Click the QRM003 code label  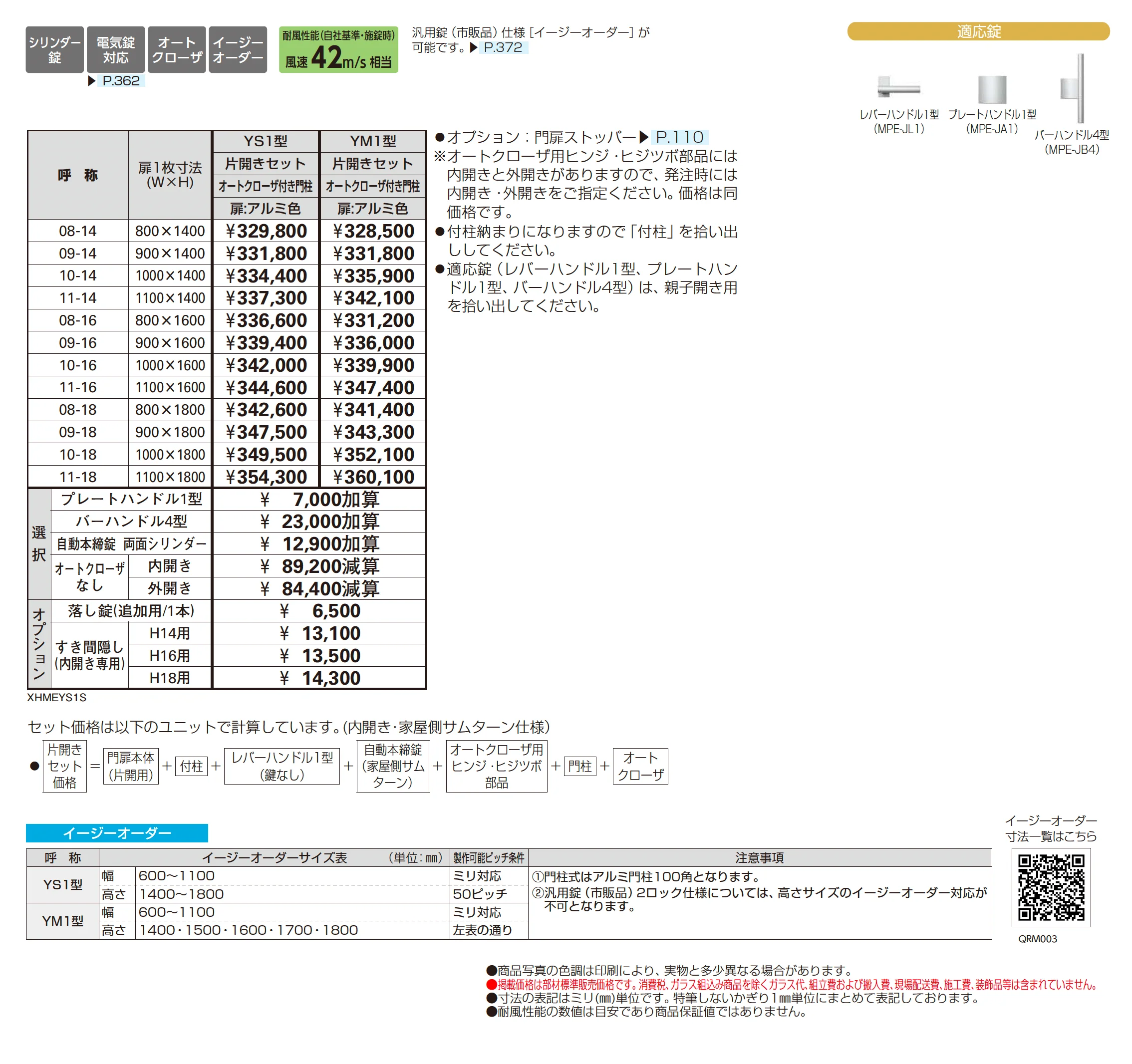click(x=1038, y=939)
